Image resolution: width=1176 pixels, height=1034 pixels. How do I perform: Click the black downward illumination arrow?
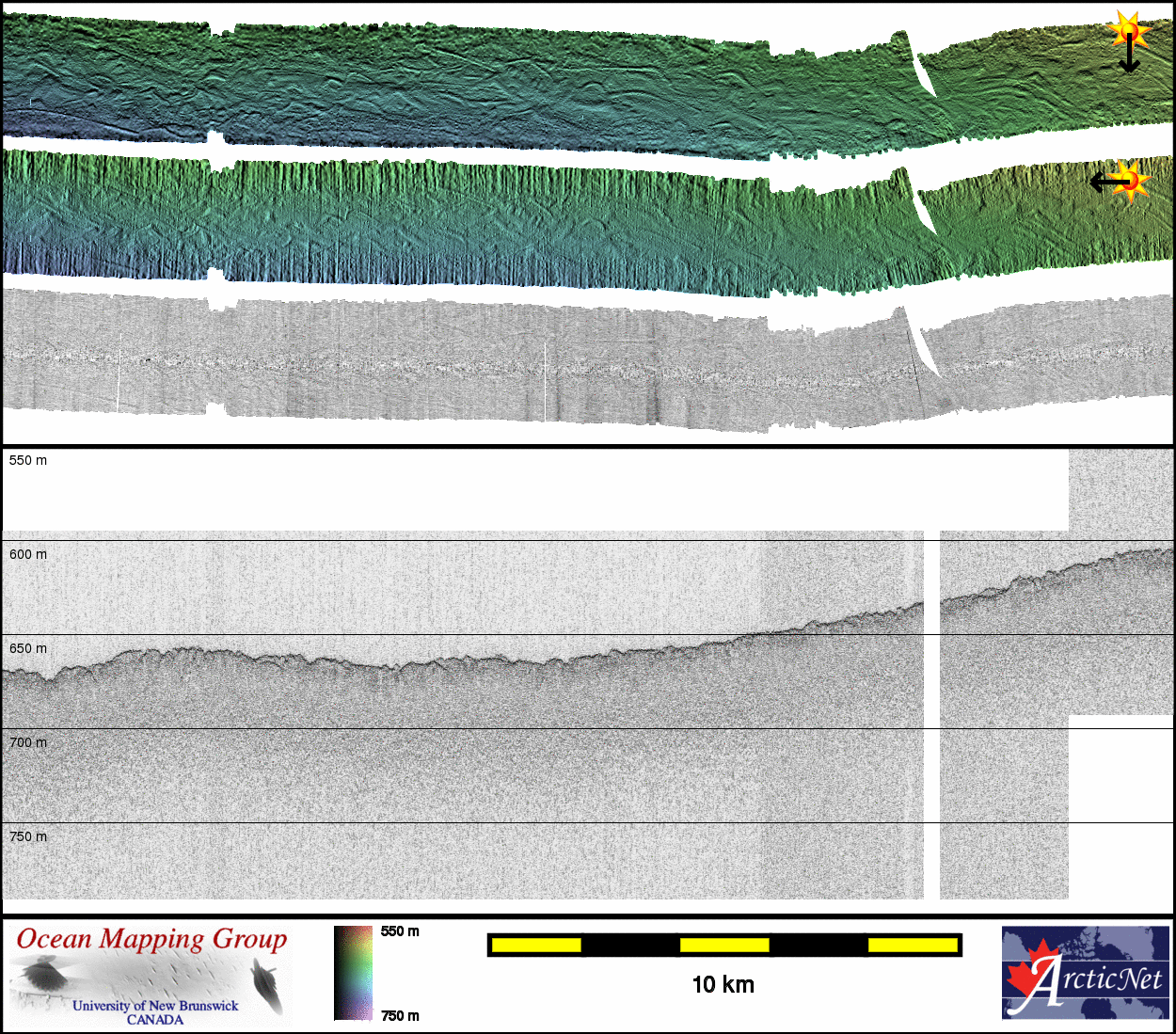click(x=1129, y=59)
